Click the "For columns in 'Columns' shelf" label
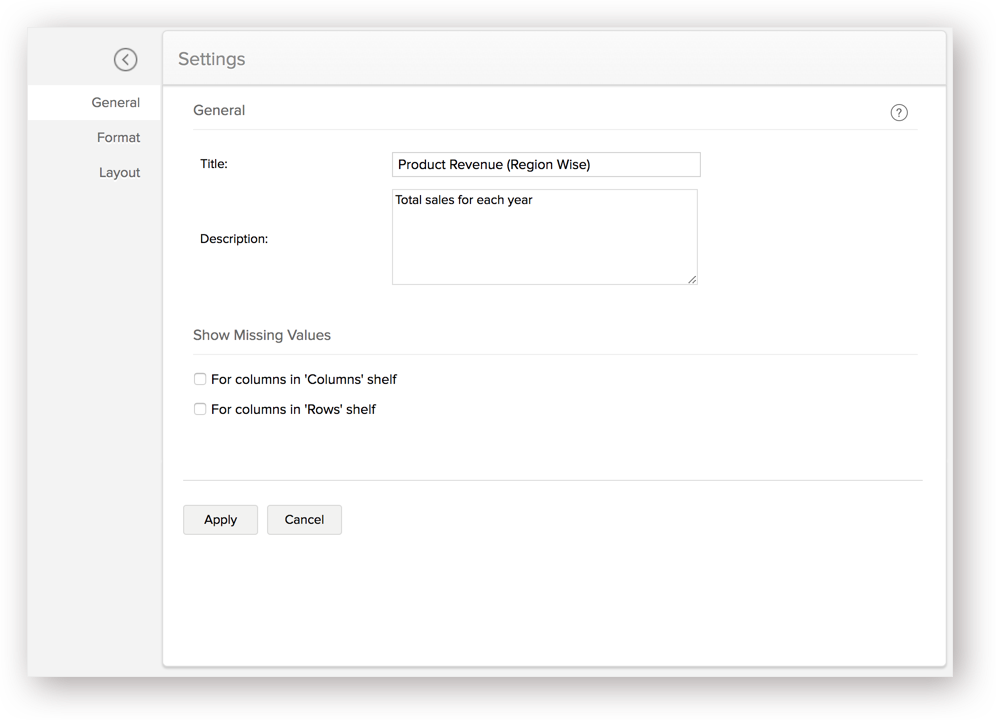The image size is (996, 720). pyautogui.click(x=304, y=379)
